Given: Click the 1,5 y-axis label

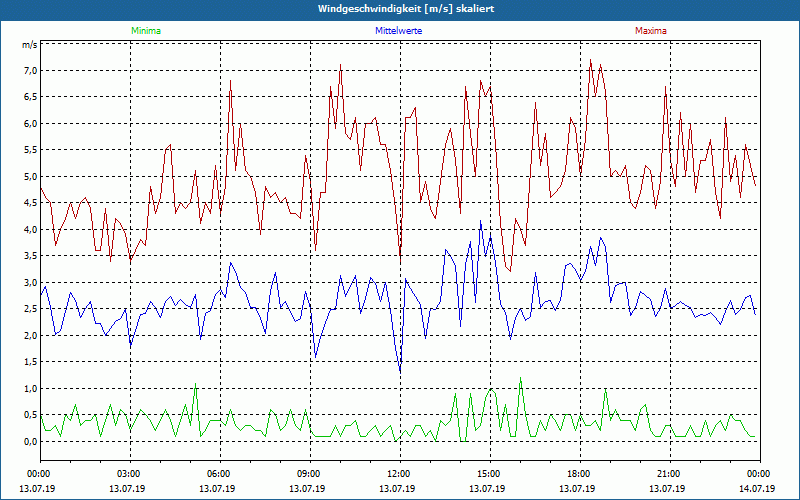Looking at the screenshot, I should tap(31, 362).
